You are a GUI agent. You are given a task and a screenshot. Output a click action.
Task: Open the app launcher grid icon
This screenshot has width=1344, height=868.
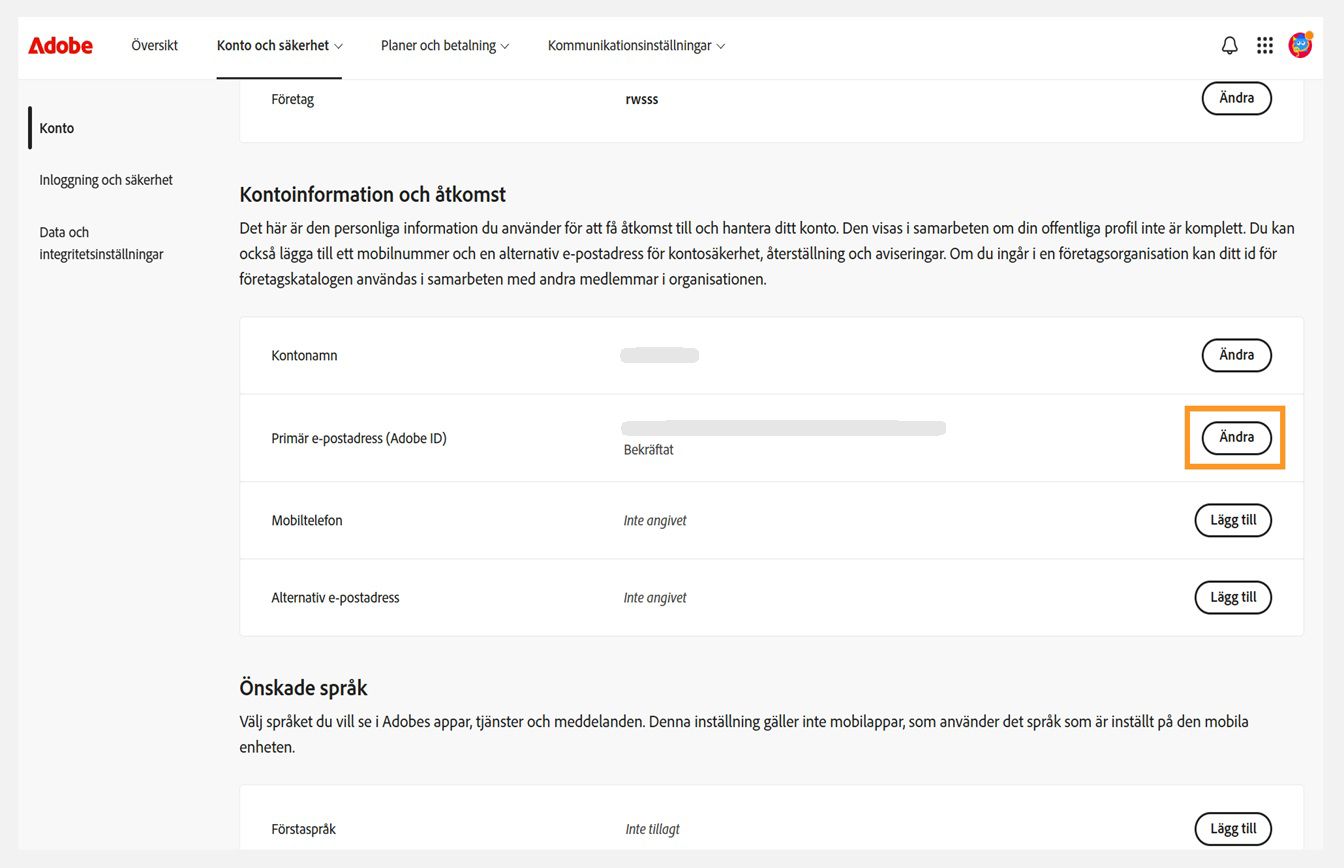point(1264,44)
